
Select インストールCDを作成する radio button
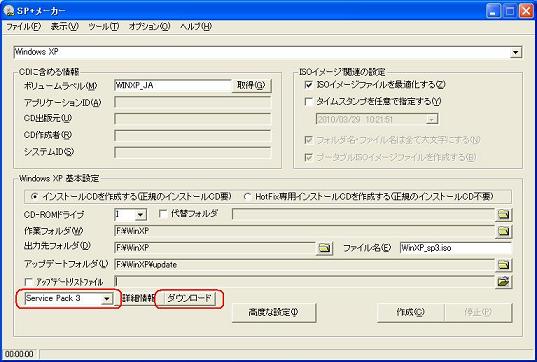pos(34,197)
